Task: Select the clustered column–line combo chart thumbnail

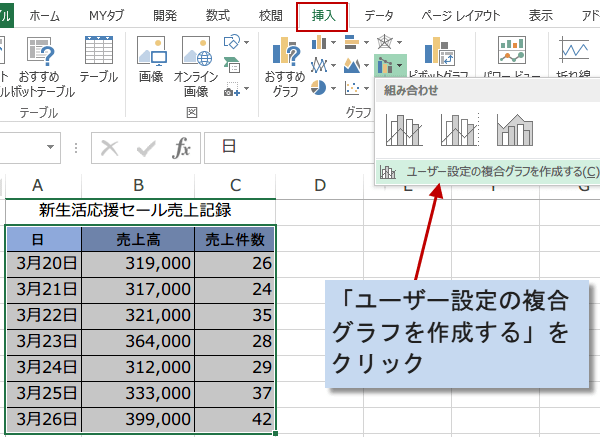Action: tap(403, 129)
